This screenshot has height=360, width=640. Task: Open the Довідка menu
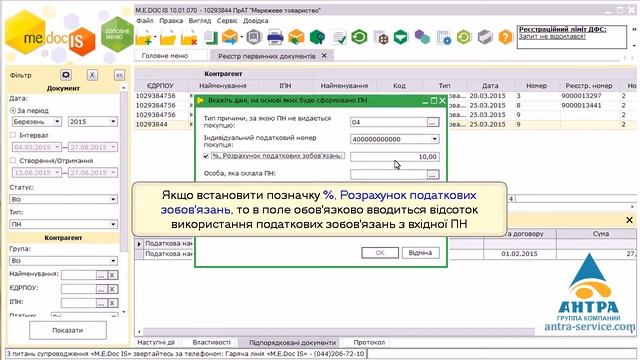pos(256,20)
